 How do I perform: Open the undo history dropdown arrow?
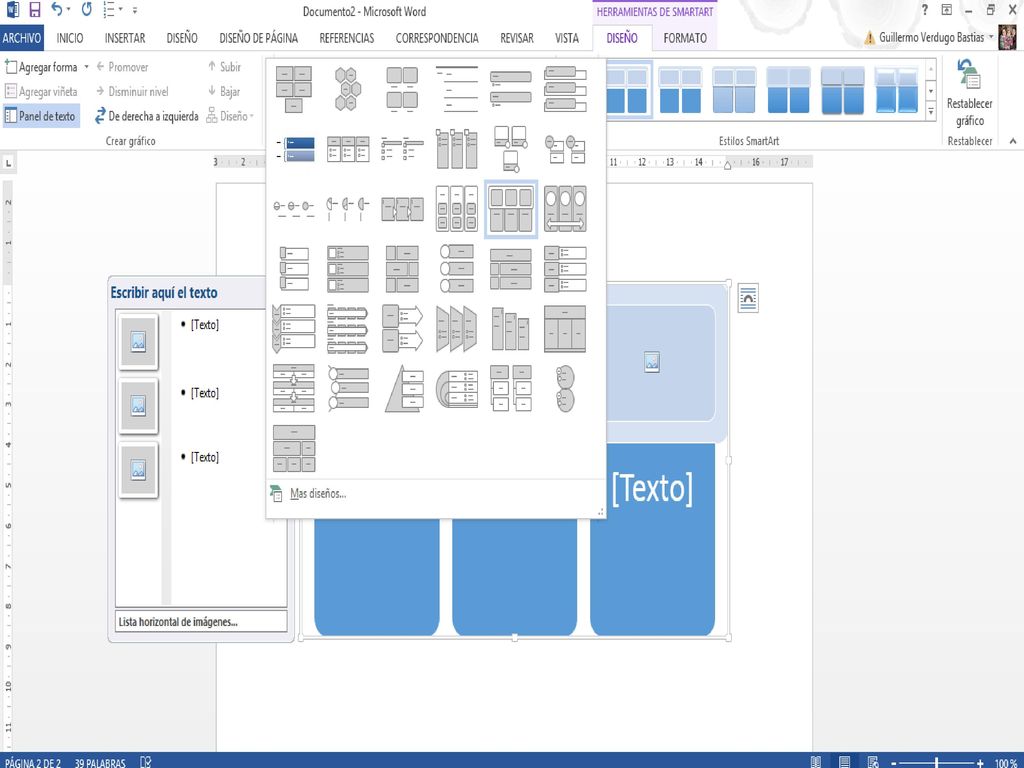click(x=68, y=10)
